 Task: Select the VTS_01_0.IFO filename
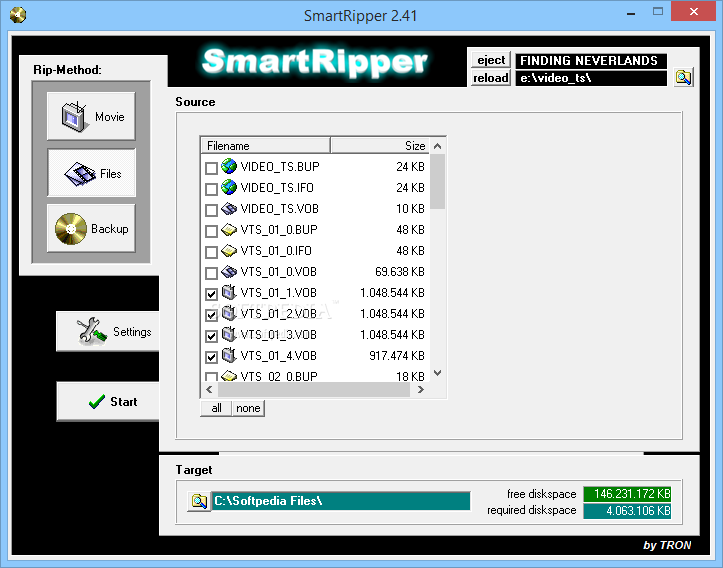coord(276,251)
